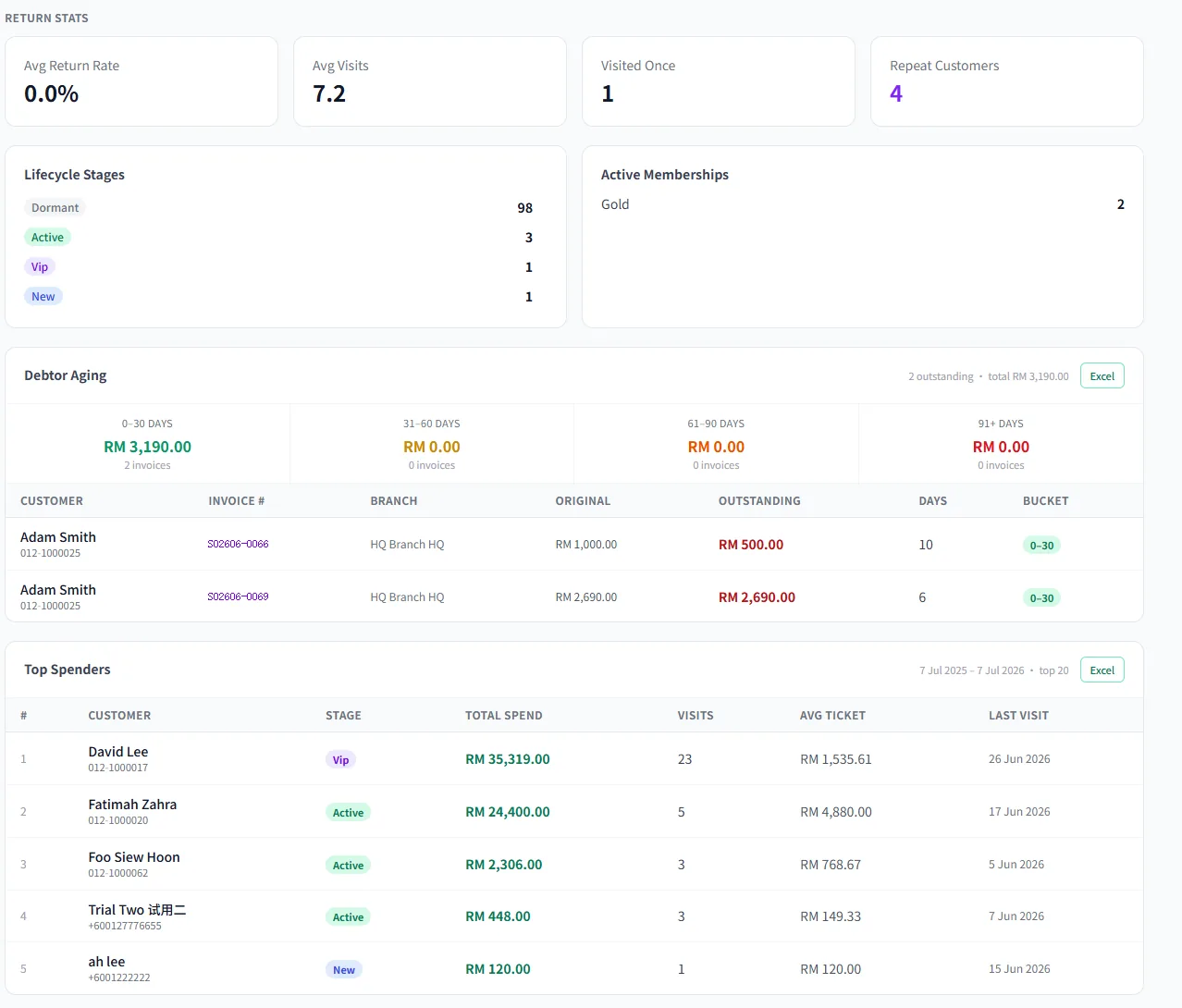Click the VISITS column header
The width and height of the screenshot is (1182, 1008).
696,716
